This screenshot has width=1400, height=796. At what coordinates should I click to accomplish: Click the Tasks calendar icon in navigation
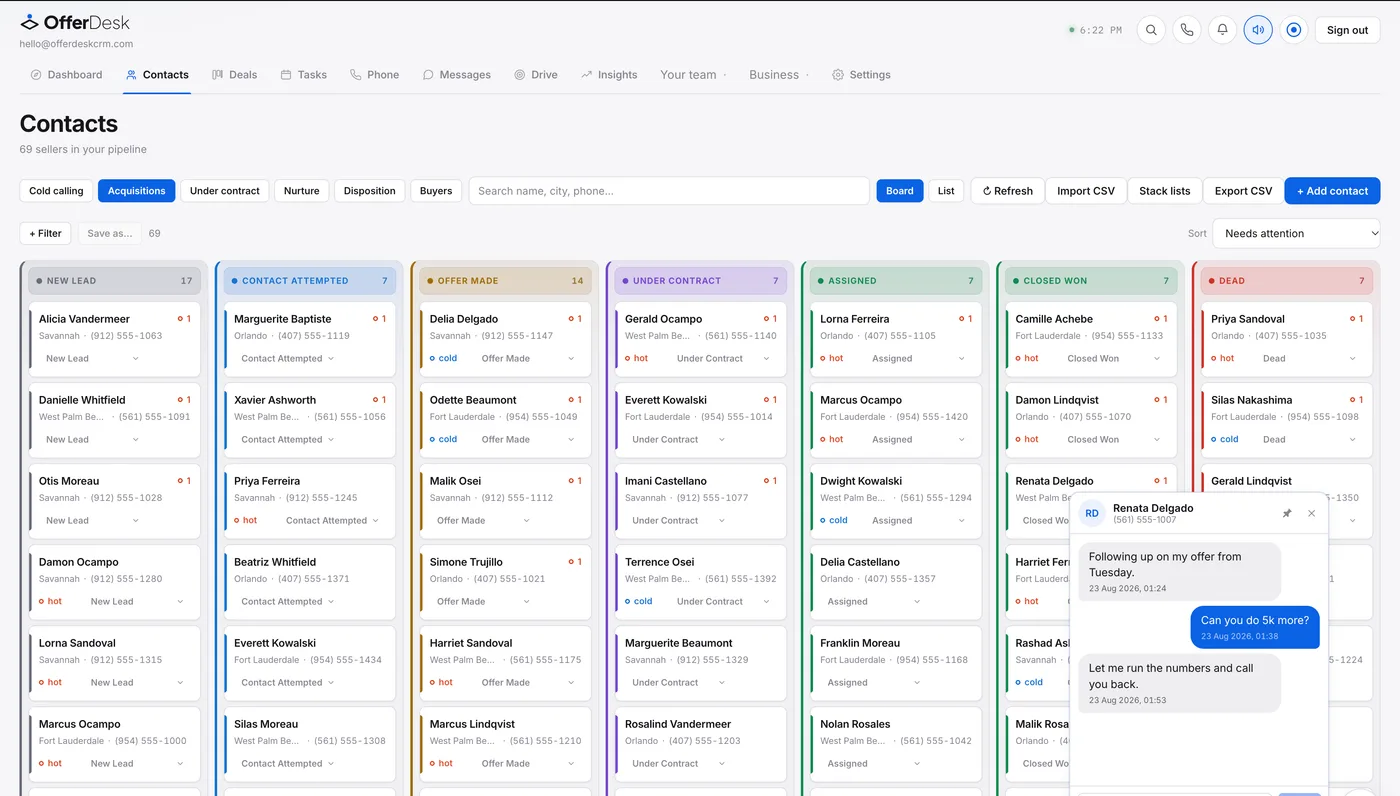[x=286, y=75]
